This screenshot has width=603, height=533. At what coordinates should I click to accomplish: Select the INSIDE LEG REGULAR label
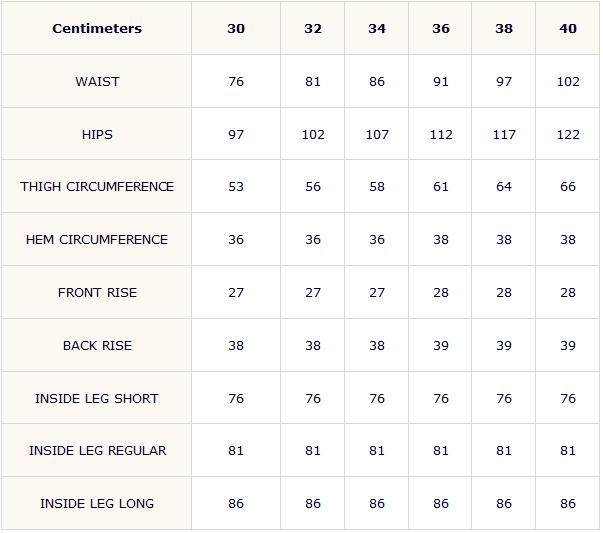97,450
